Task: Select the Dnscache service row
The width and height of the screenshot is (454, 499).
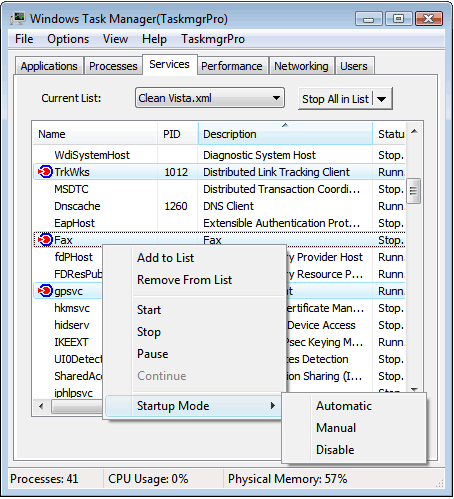Action: pos(219,206)
